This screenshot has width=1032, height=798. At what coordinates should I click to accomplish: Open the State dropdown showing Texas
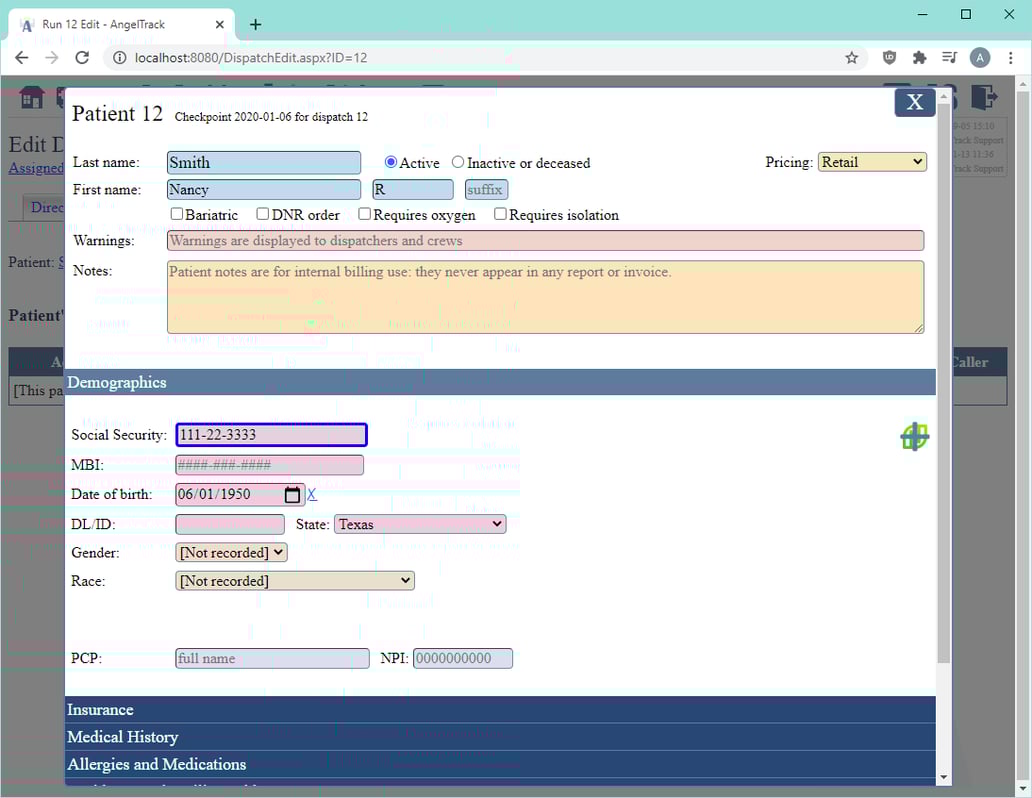tap(419, 523)
